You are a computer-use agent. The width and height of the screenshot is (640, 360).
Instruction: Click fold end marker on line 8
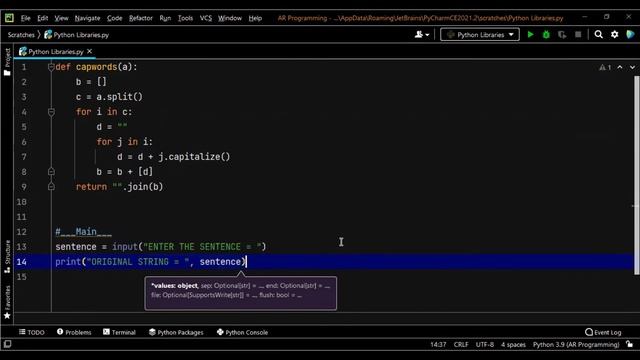[x=51, y=172]
